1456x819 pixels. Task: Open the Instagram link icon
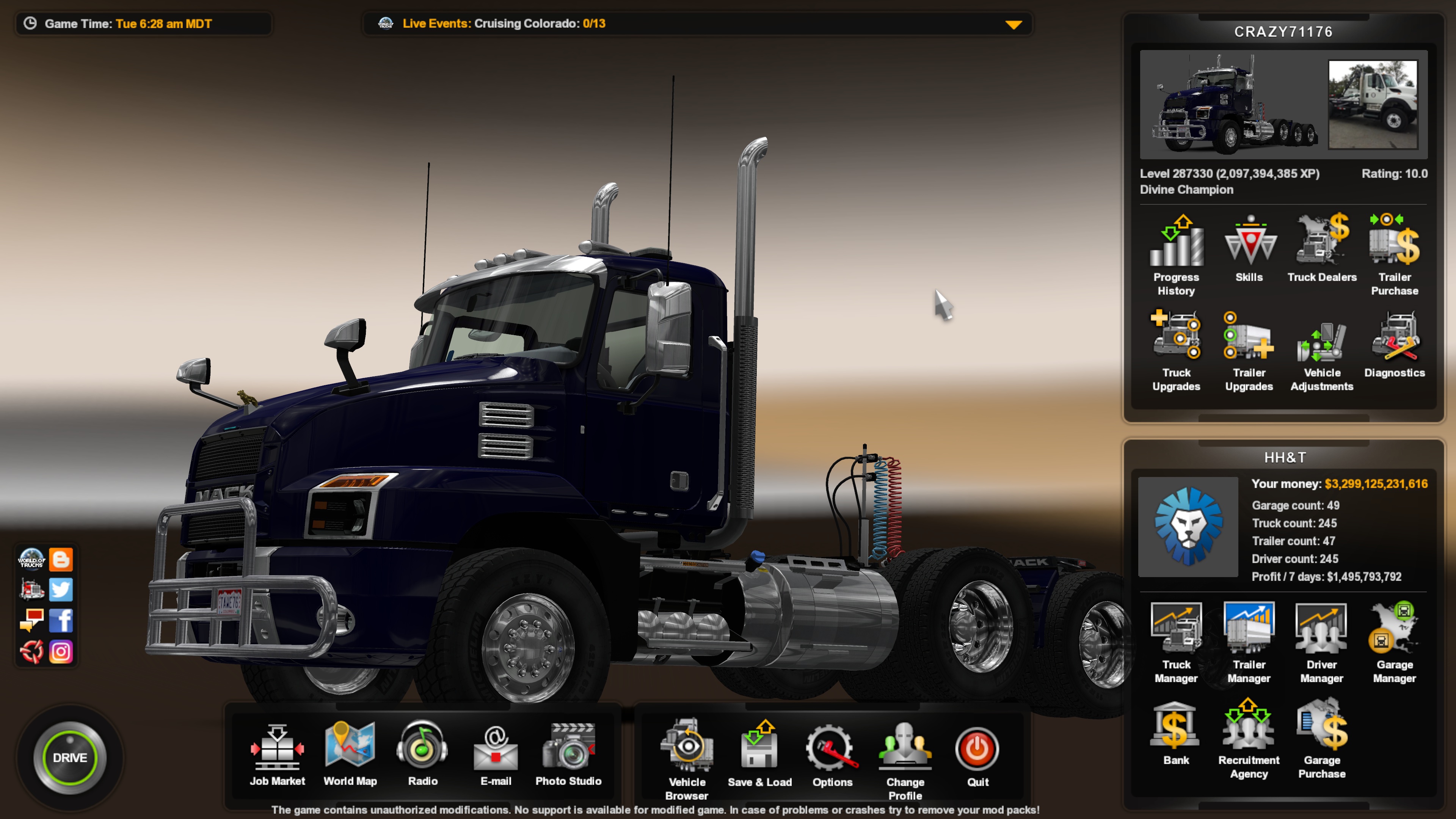(61, 652)
